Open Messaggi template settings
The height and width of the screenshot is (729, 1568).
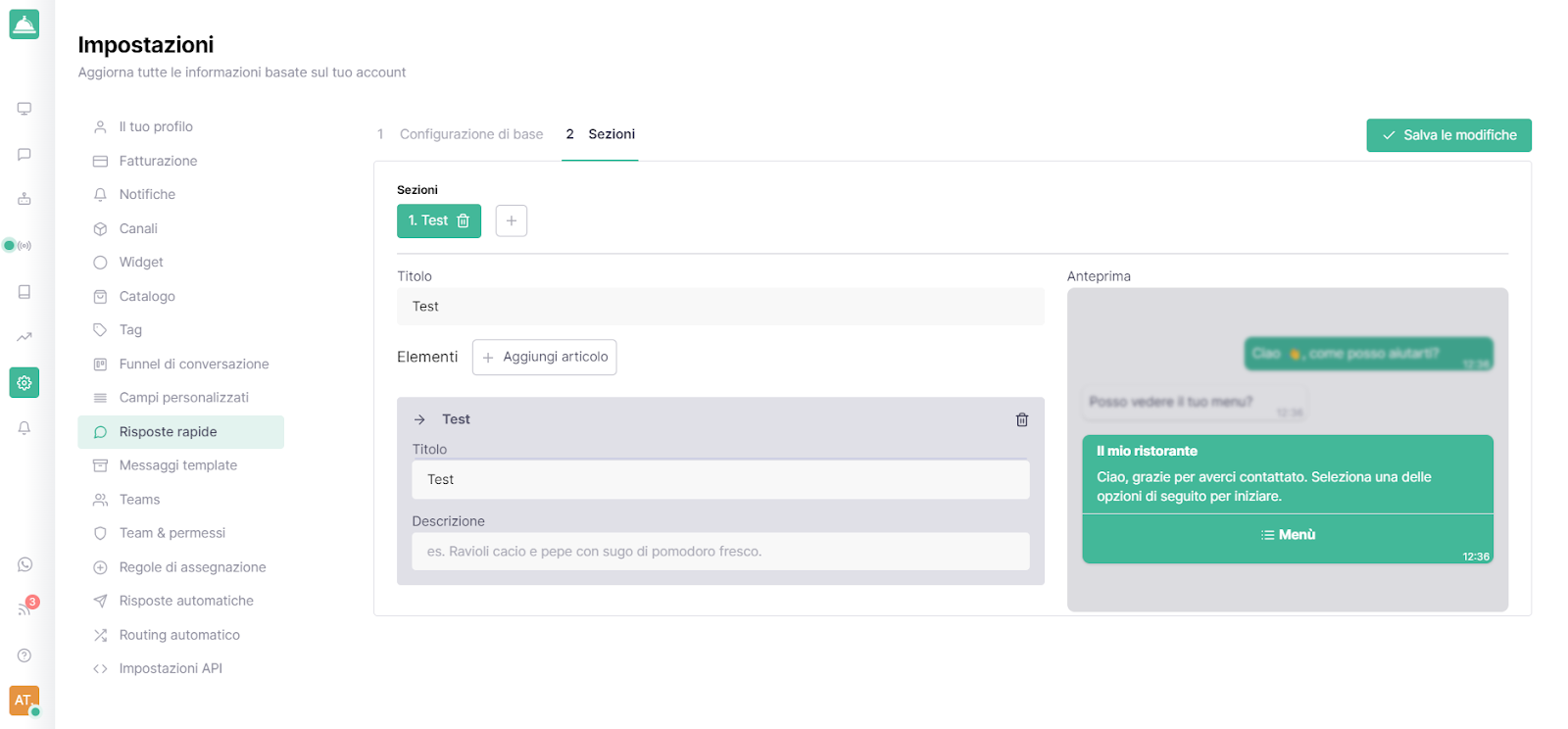pyautogui.click(x=178, y=465)
